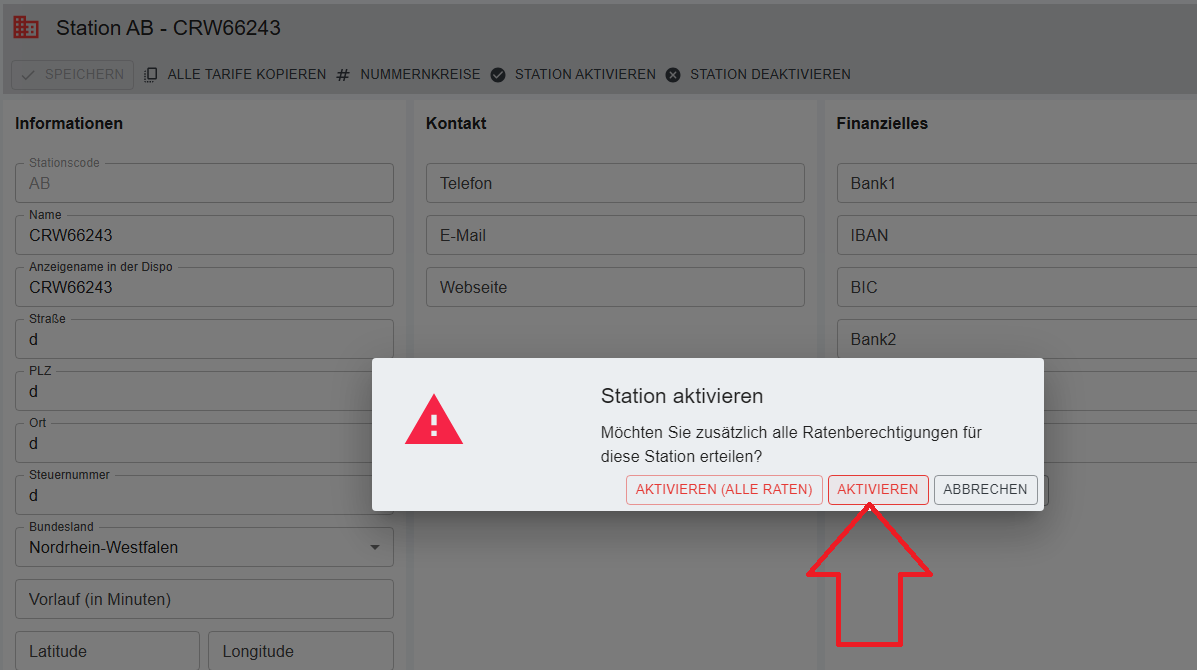
Task: Open the Bundesland dropdown arrow
Action: [375, 547]
